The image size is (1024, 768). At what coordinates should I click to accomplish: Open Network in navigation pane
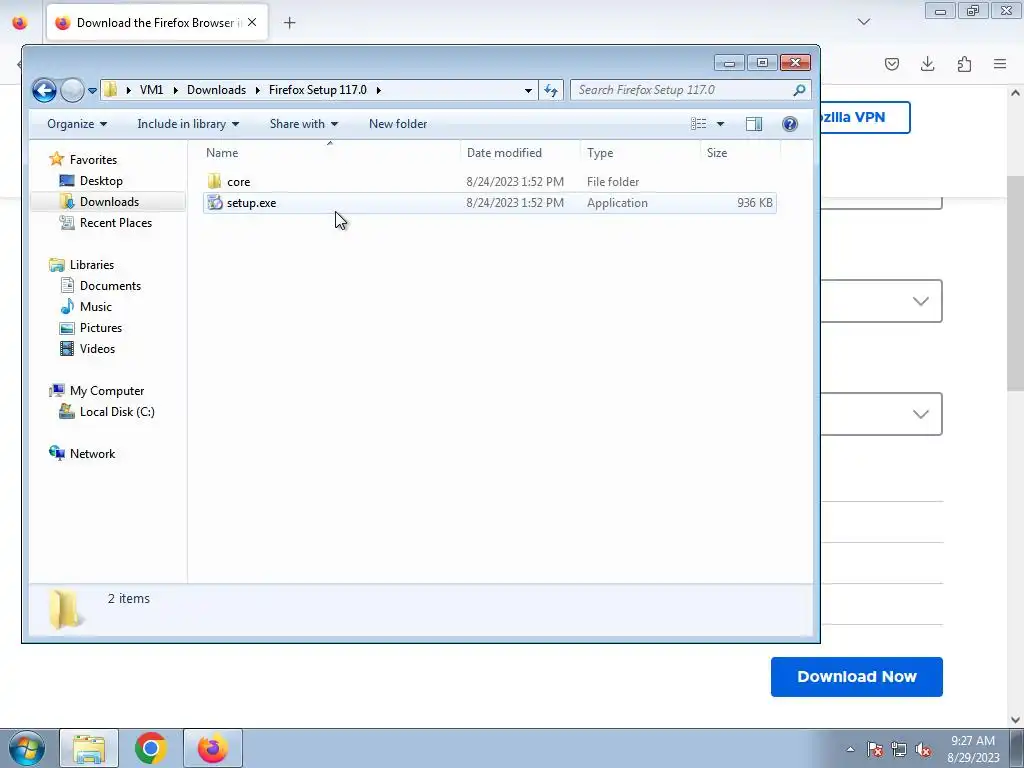pos(92,454)
